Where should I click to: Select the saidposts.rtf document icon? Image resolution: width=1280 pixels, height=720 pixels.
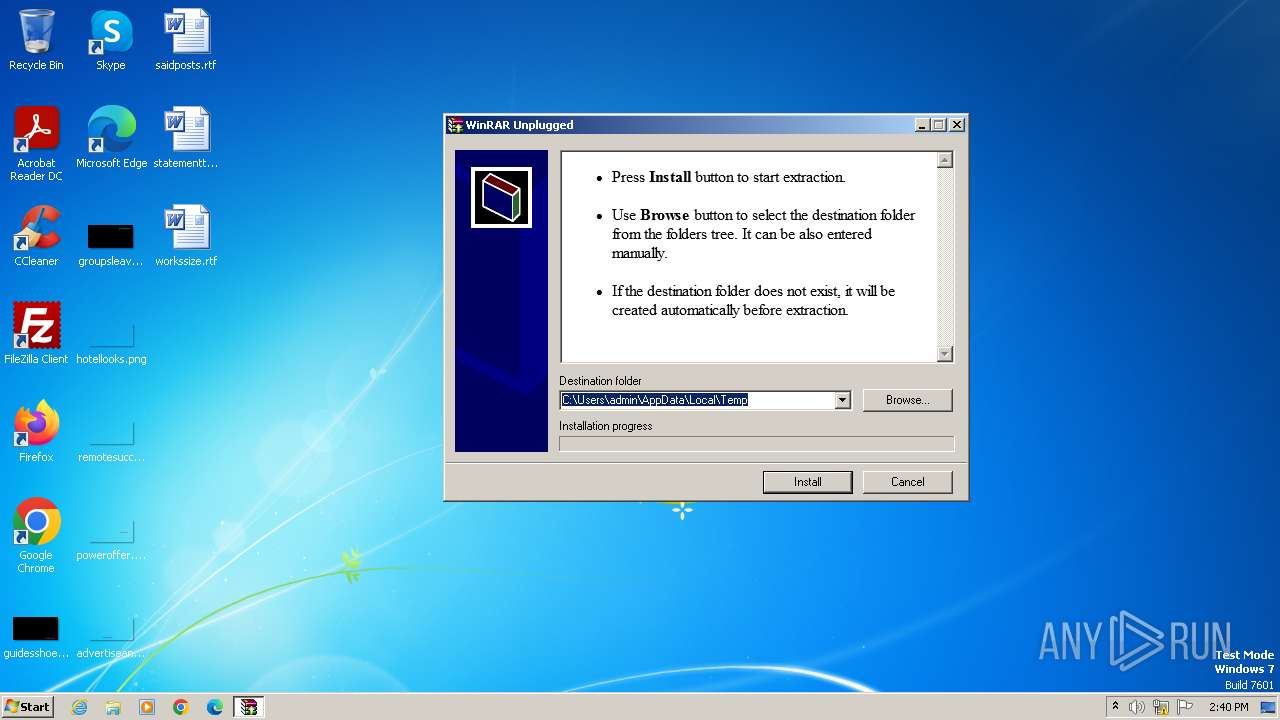tap(186, 40)
